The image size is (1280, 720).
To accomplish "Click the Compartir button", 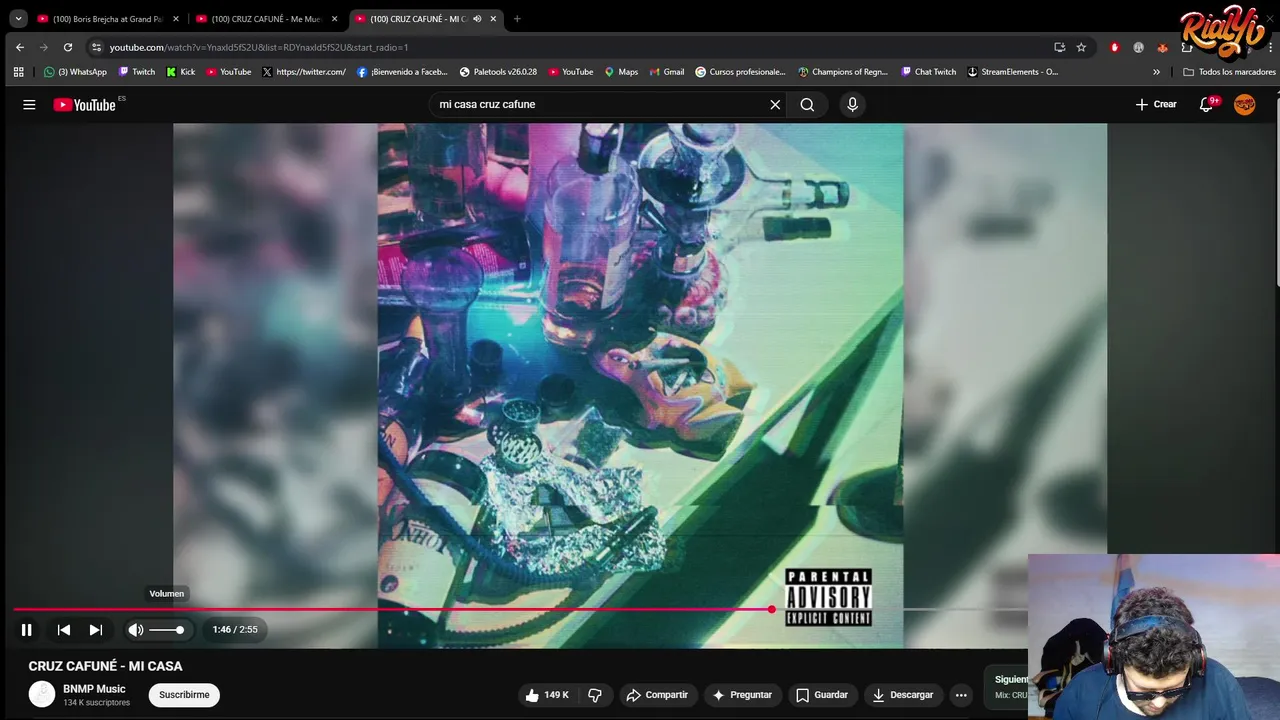I will (657, 695).
